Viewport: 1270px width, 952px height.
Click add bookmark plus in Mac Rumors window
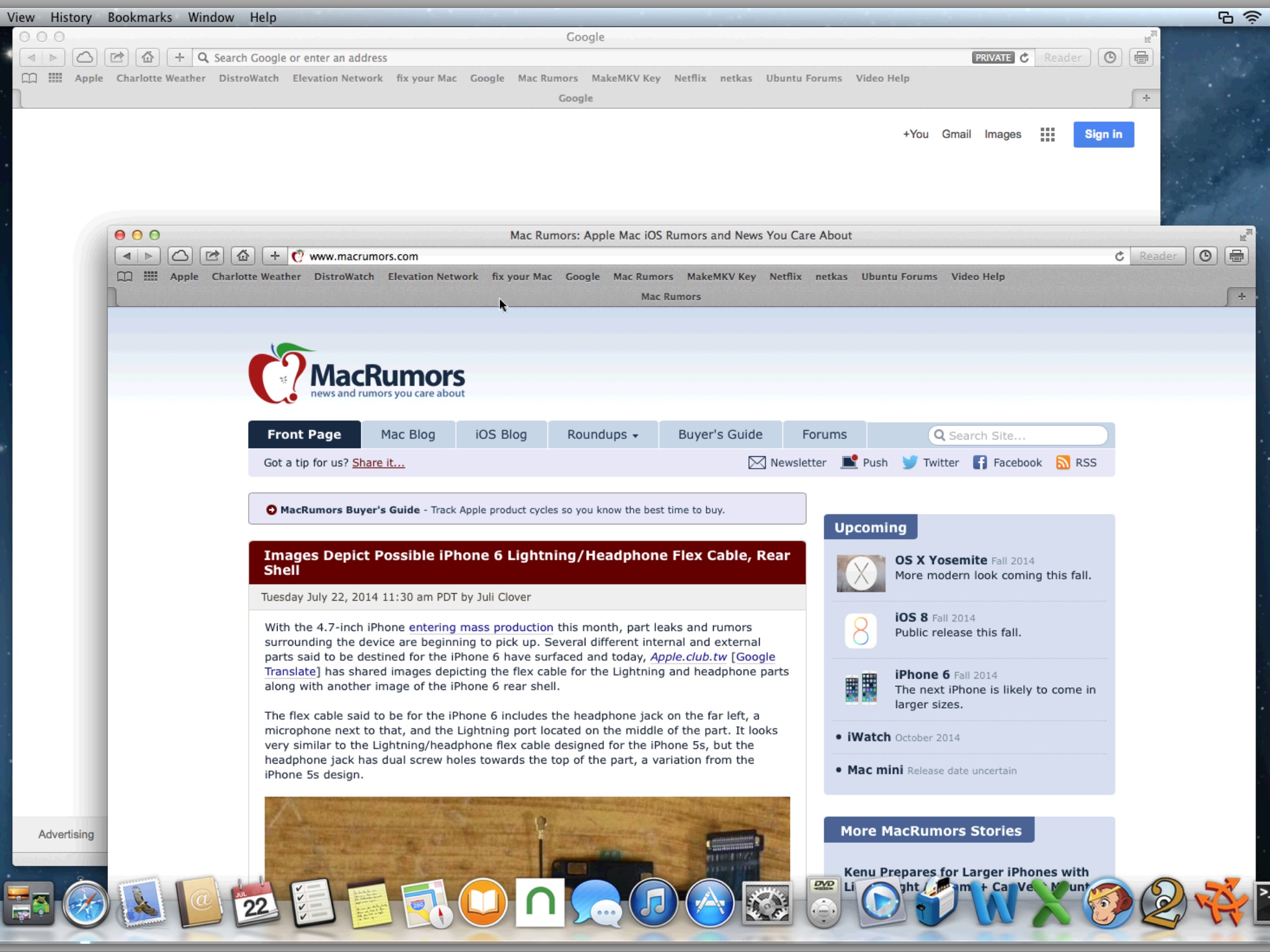275,256
